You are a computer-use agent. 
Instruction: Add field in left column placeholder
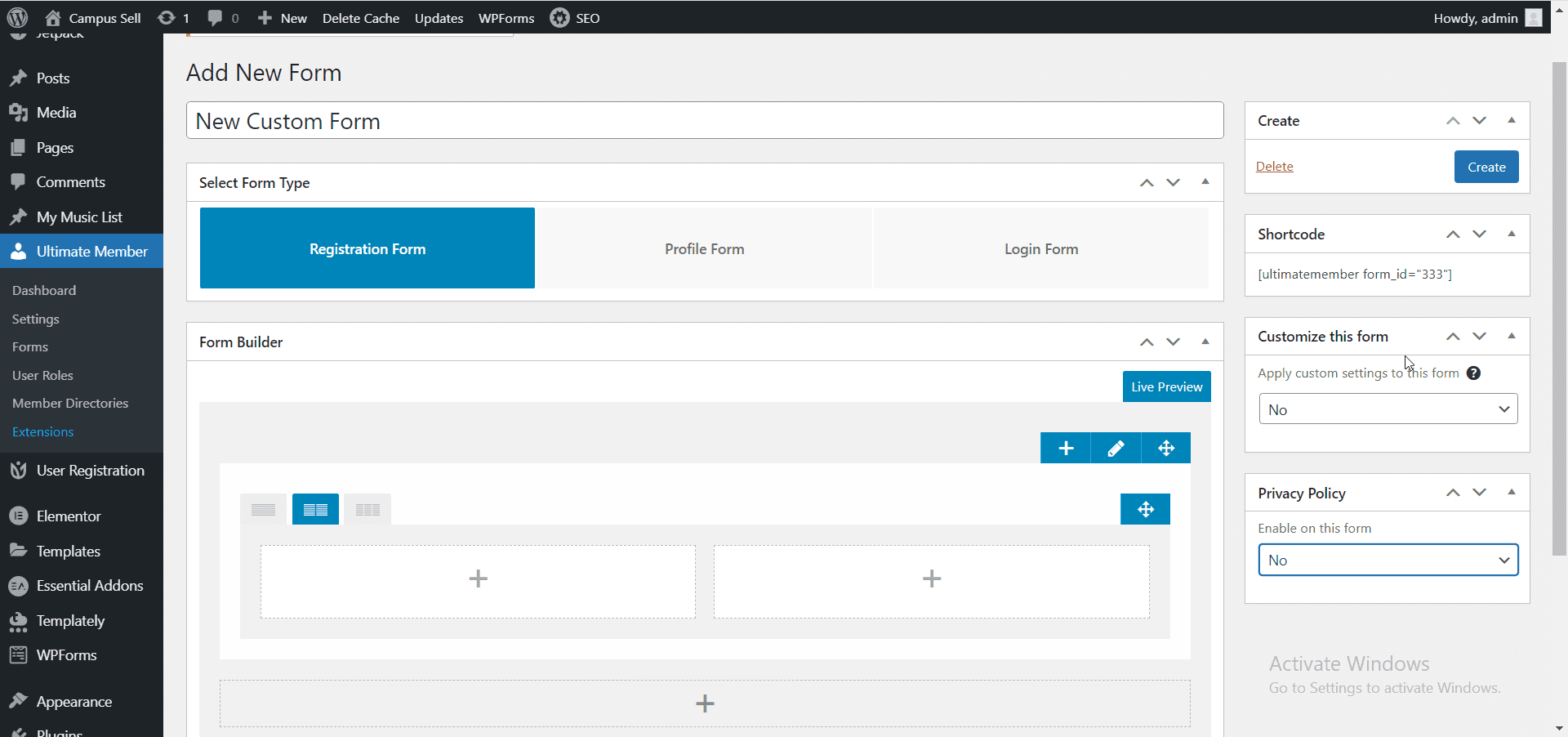point(478,581)
